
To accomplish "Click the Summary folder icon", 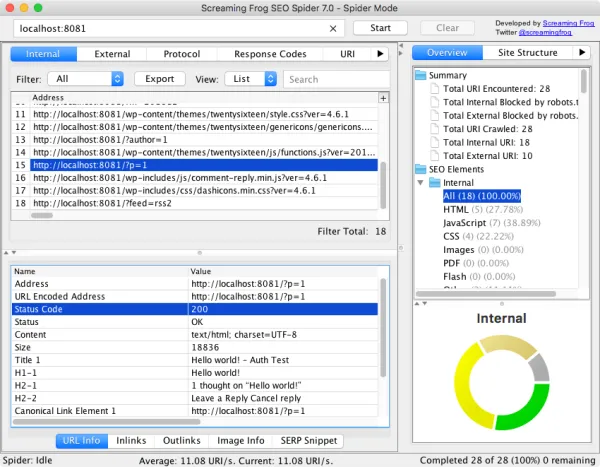I will pos(421,76).
